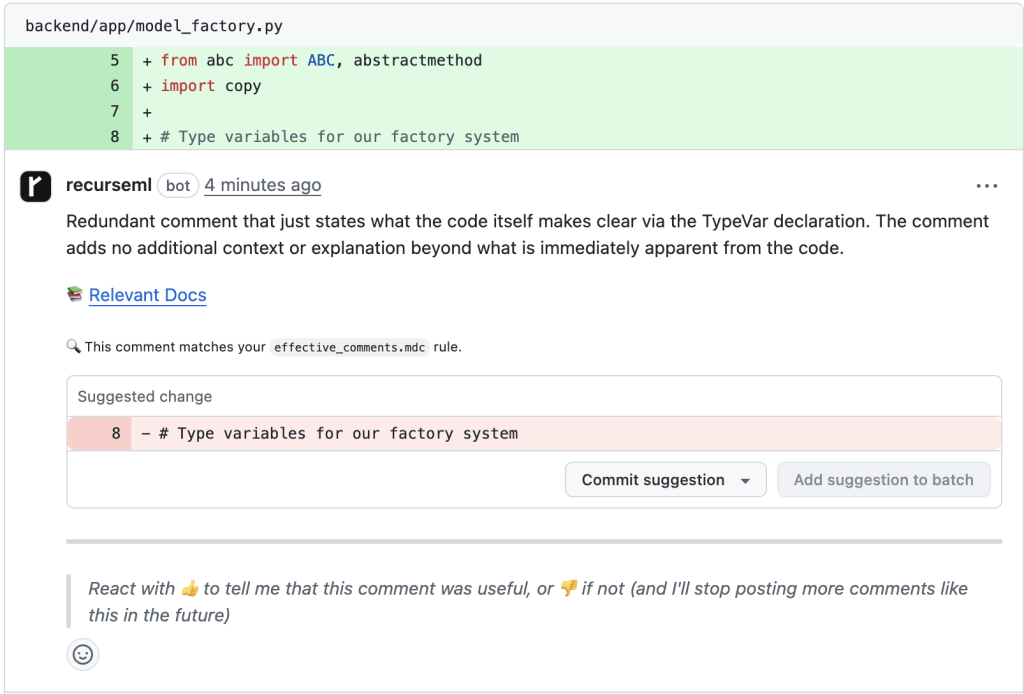Open the Relevant Docs link
The image size is (1024, 694).
click(x=148, y=295)
